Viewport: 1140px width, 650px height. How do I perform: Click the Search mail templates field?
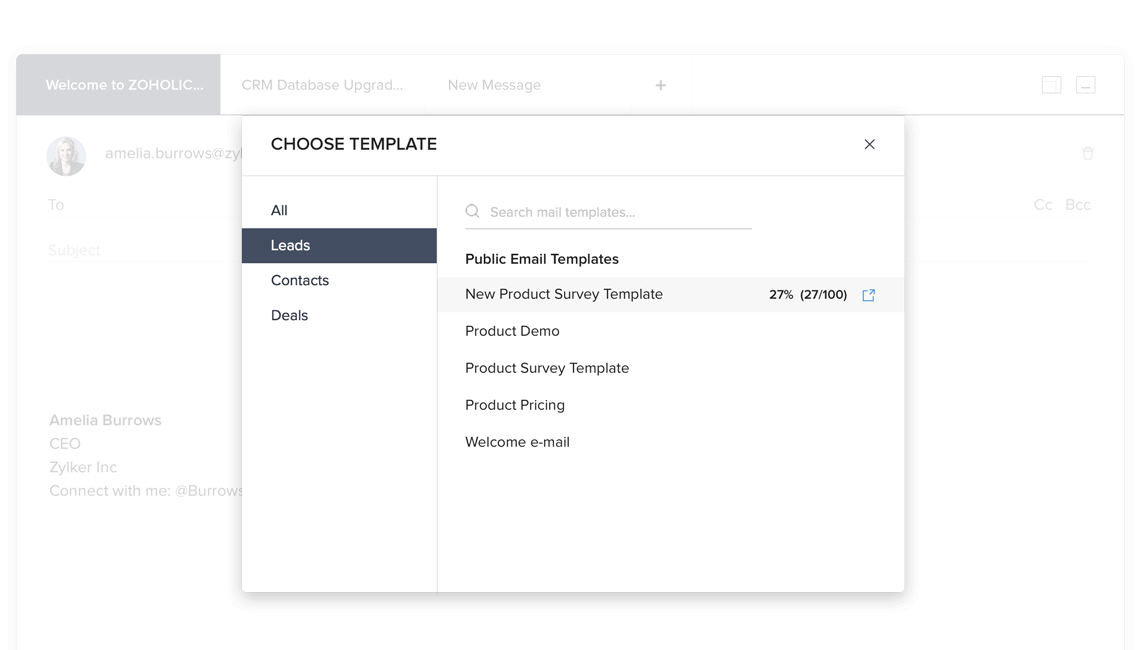[x=615, y=212]
